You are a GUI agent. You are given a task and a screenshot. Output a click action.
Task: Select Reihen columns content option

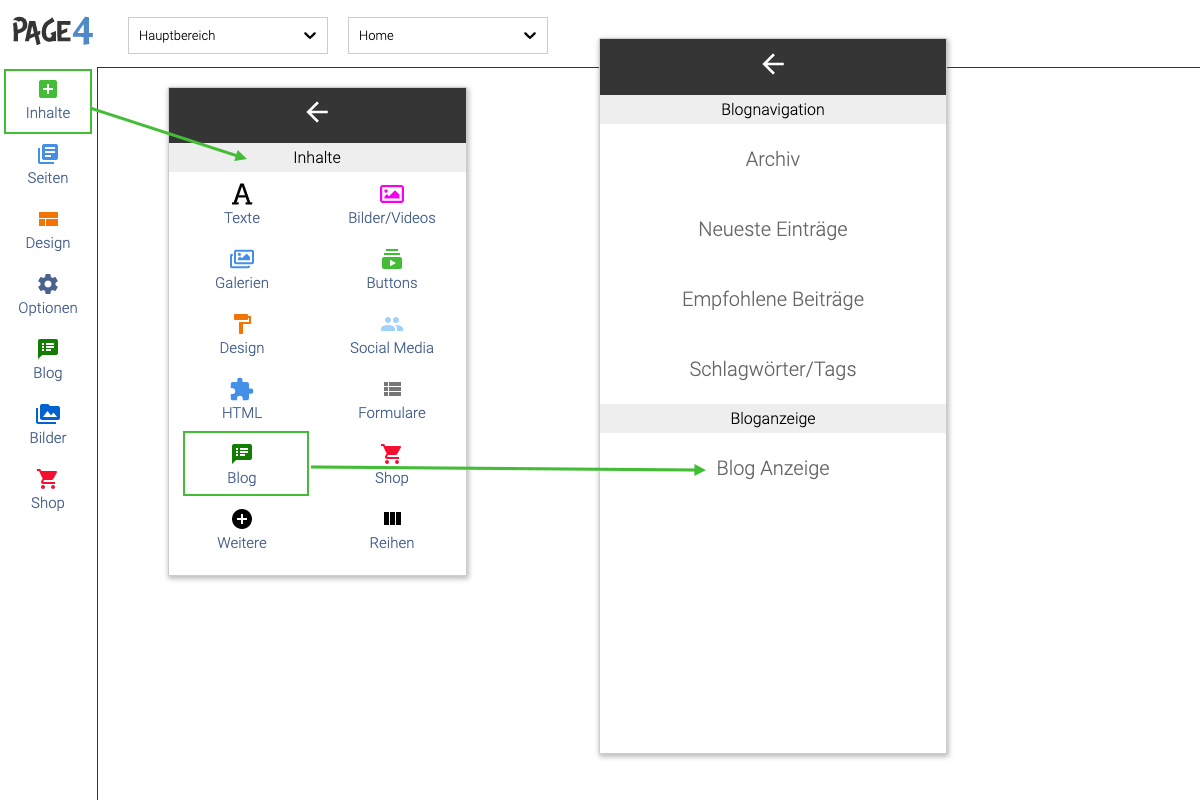click(x=392, y=530)
